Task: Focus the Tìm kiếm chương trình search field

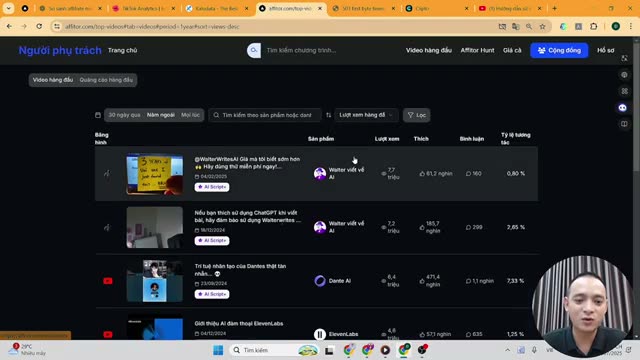Action: tap(301, 50)
